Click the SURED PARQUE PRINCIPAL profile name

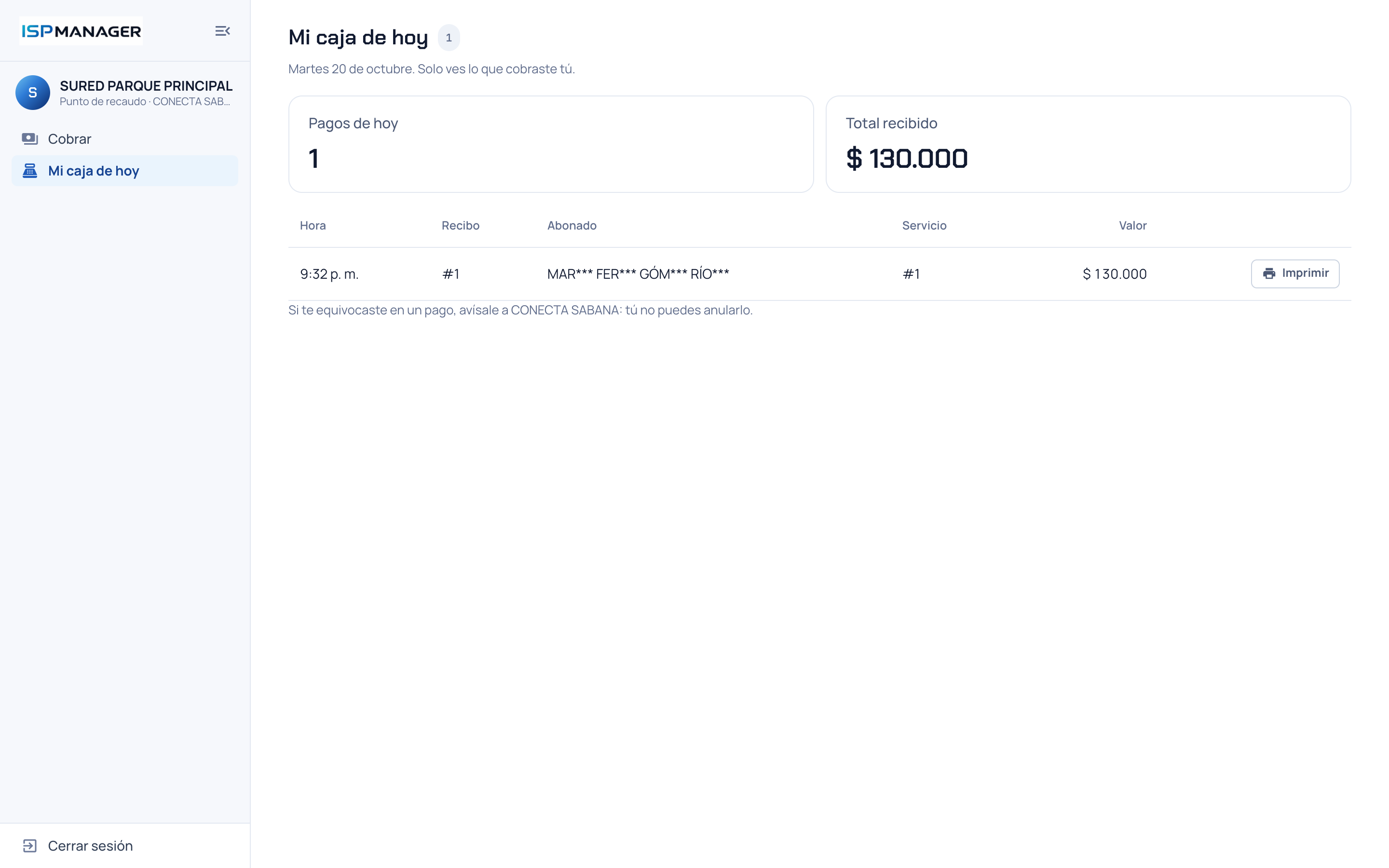[x=146, y=86]
